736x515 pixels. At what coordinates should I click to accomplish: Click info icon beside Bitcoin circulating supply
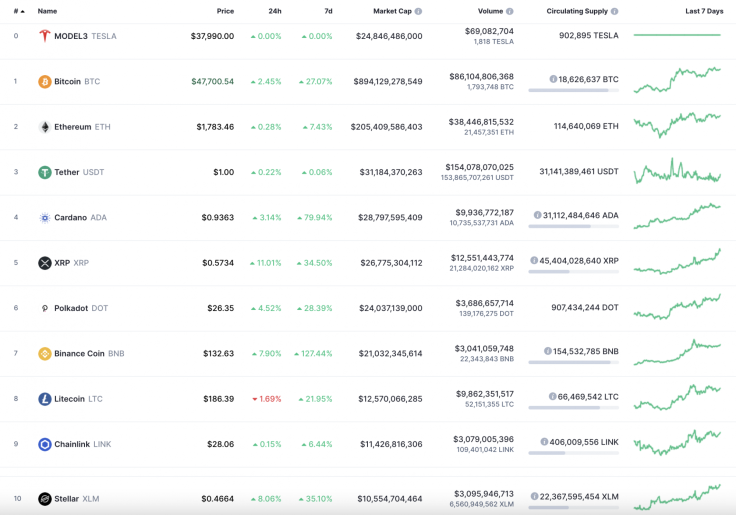553,79
